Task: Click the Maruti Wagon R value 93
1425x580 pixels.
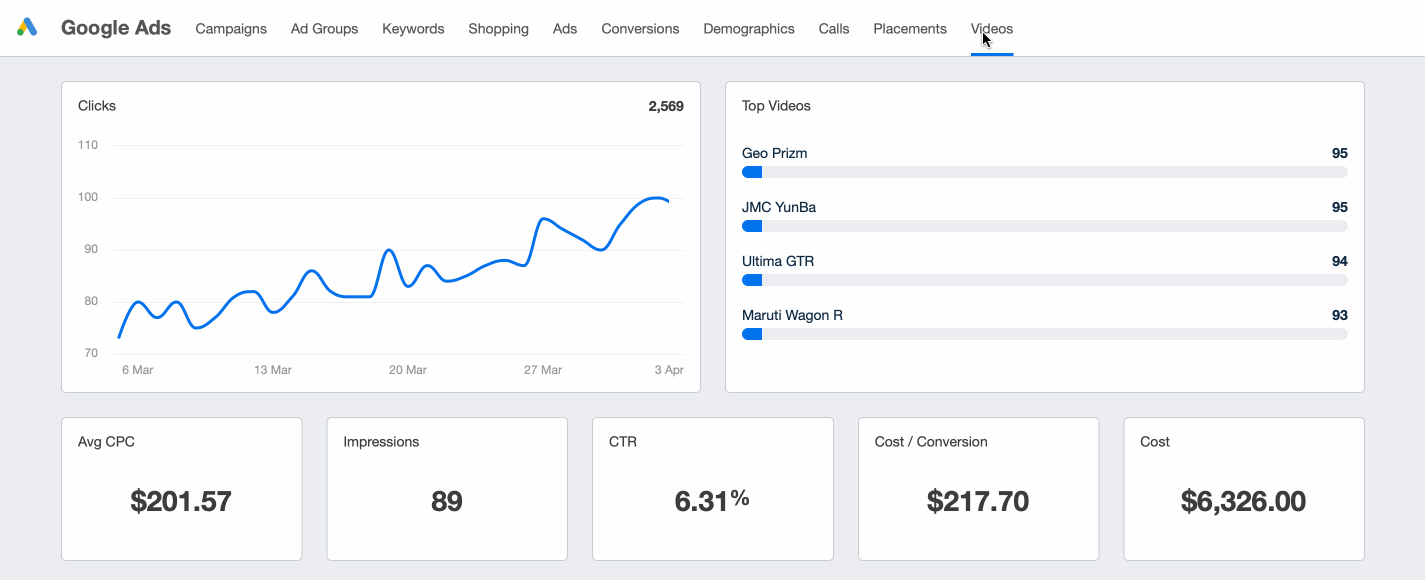Action: tap(1340, 315)
